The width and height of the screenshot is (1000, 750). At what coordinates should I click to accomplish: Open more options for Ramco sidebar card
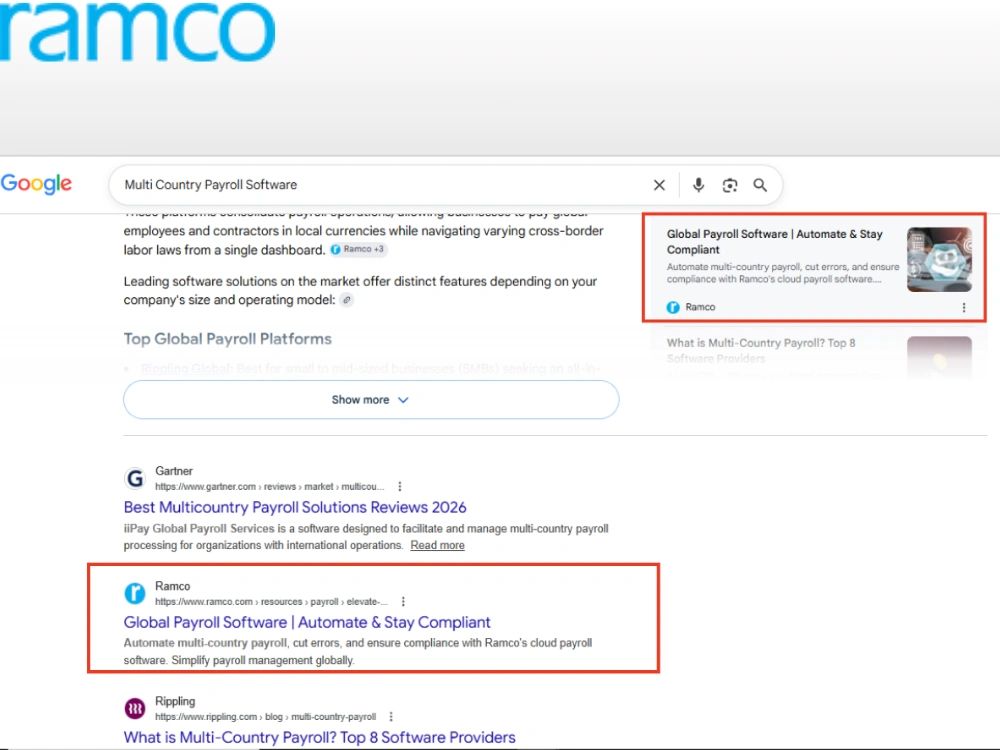click(964, 307)
